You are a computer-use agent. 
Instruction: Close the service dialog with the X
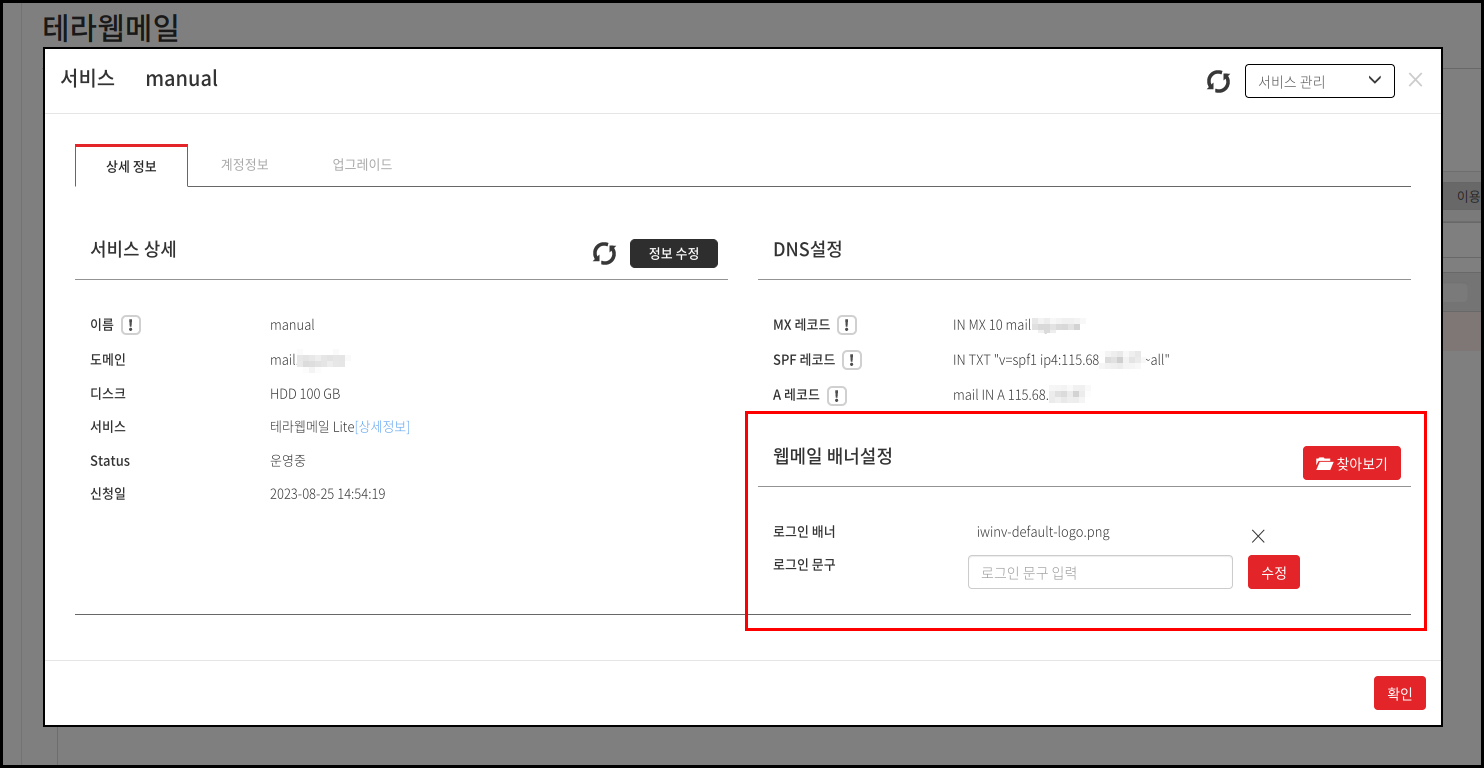click(x=1415, y=80)
